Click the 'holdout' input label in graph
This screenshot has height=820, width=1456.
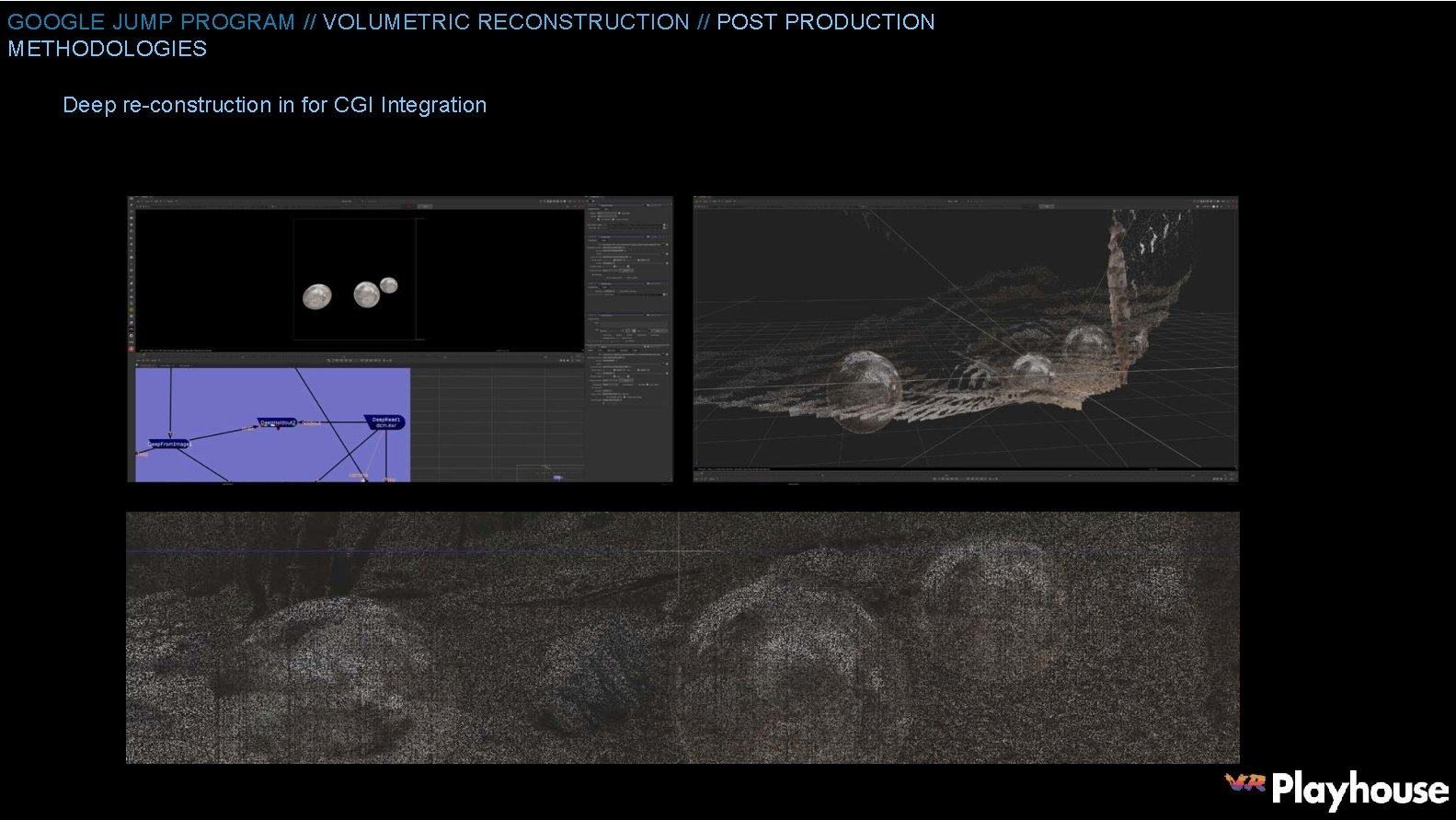pyautogui.click(x=311, y=423)
